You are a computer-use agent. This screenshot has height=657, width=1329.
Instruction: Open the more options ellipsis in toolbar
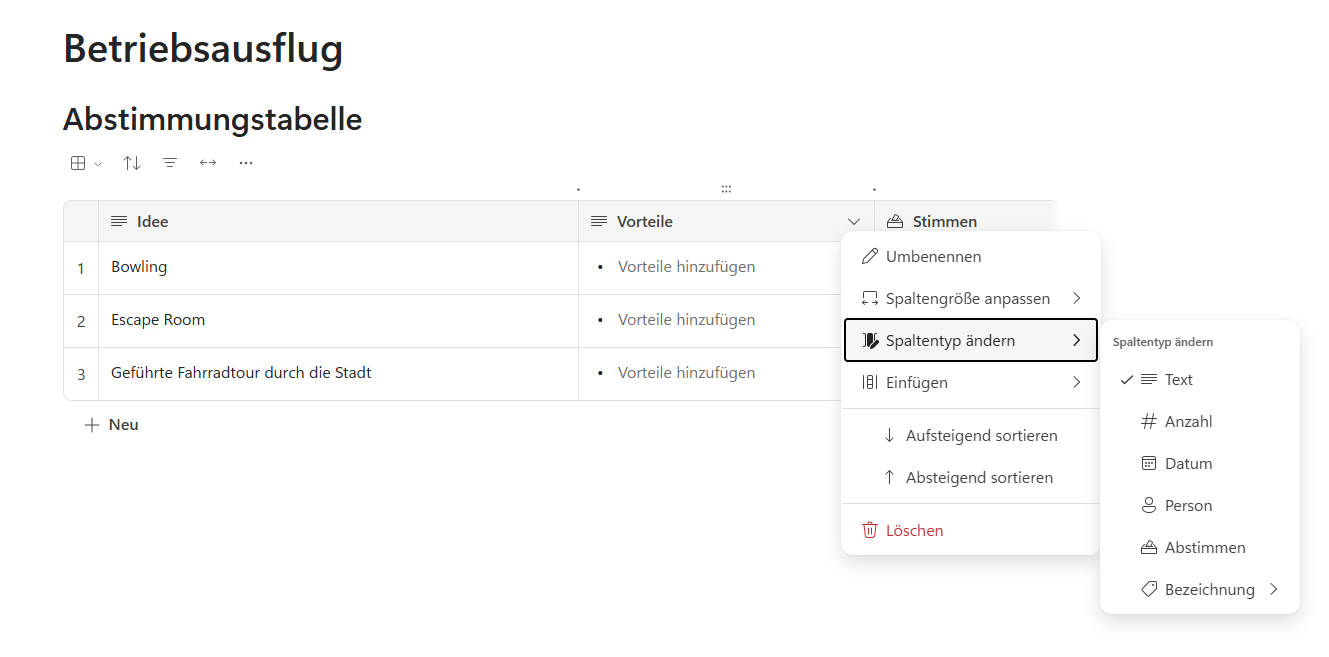coord(246,163)
